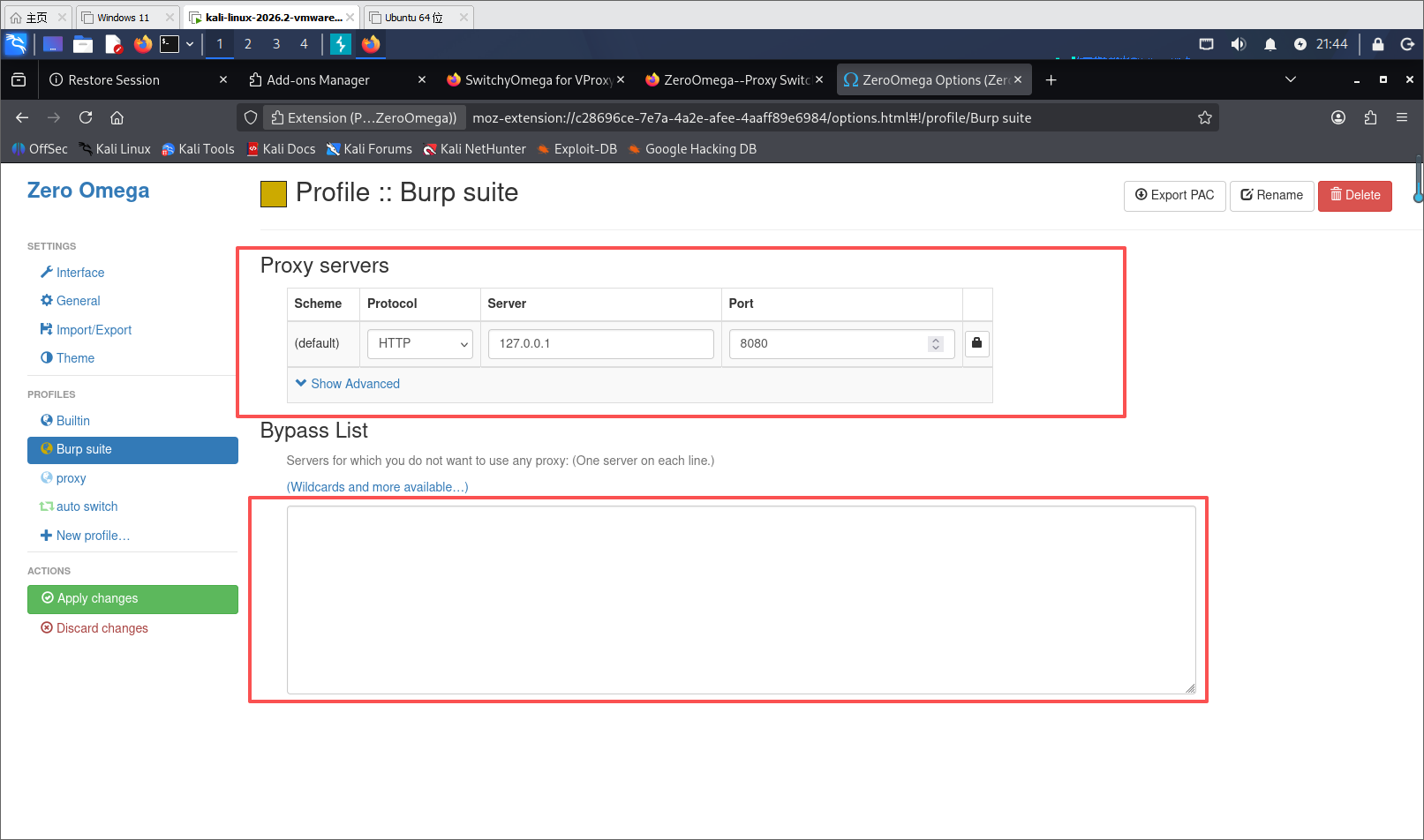Switch to the Windows 11 VM tab
Screen dimensions: 1424x840
(x=128, y=18)
